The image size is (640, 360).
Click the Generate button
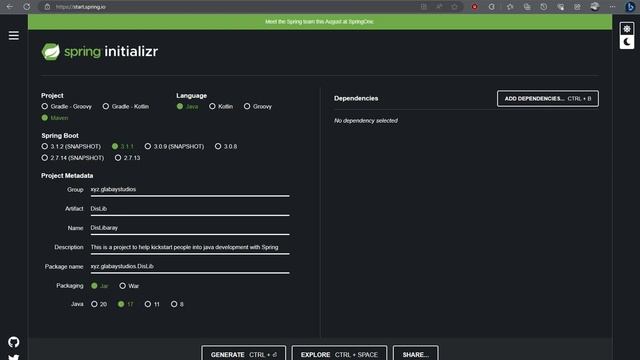click(x=244, y=353)
